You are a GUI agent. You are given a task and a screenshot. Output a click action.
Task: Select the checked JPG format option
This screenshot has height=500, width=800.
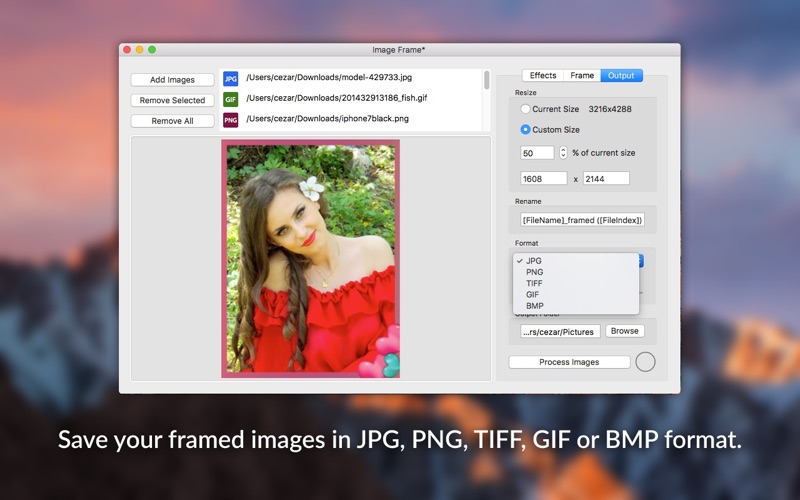pos(534,261)
